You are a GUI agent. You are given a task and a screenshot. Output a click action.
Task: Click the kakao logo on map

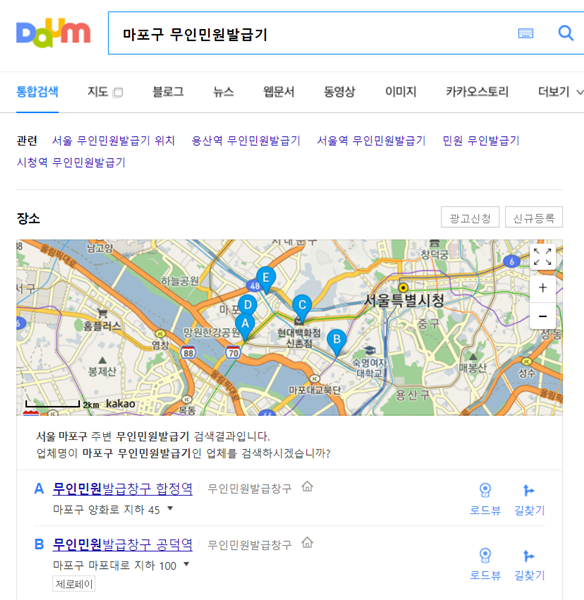click(120, 404)
